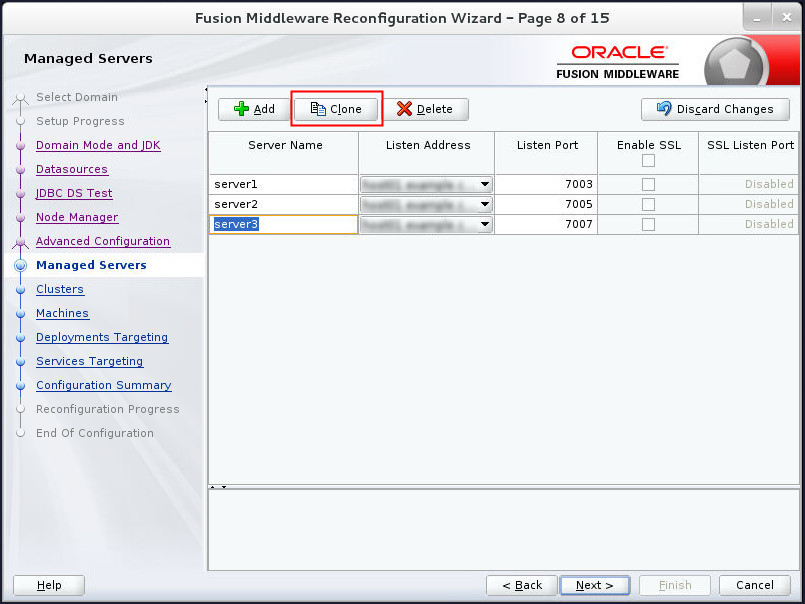
Task: Click the Listen Port column header
Action: pyautogui.click(x=546, y=153)
